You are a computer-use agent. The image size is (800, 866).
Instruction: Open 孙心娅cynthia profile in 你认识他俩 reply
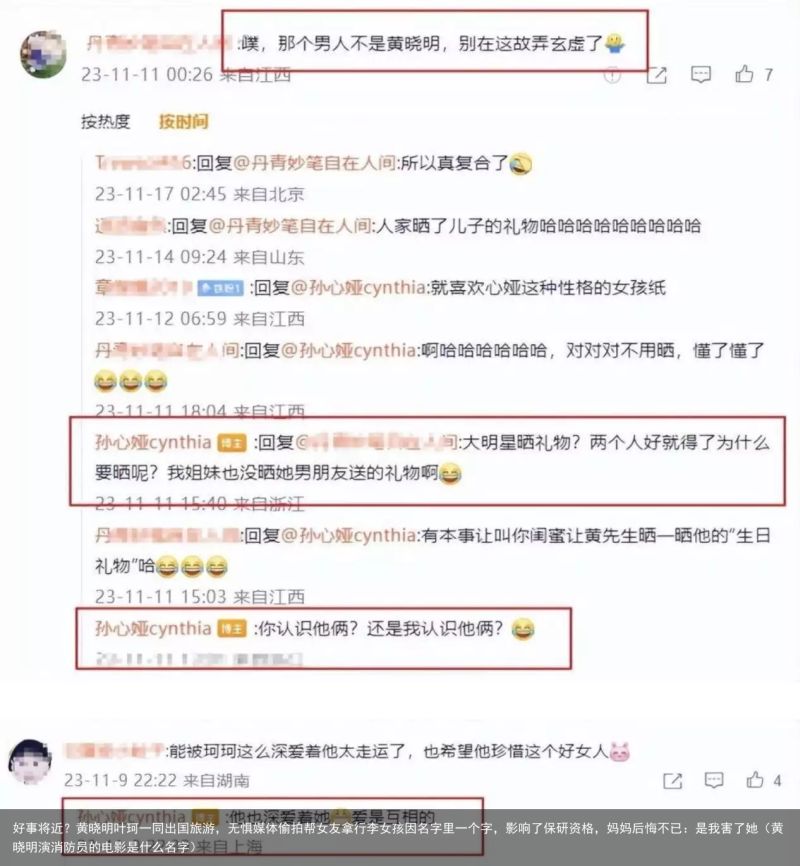click(153, 629)
